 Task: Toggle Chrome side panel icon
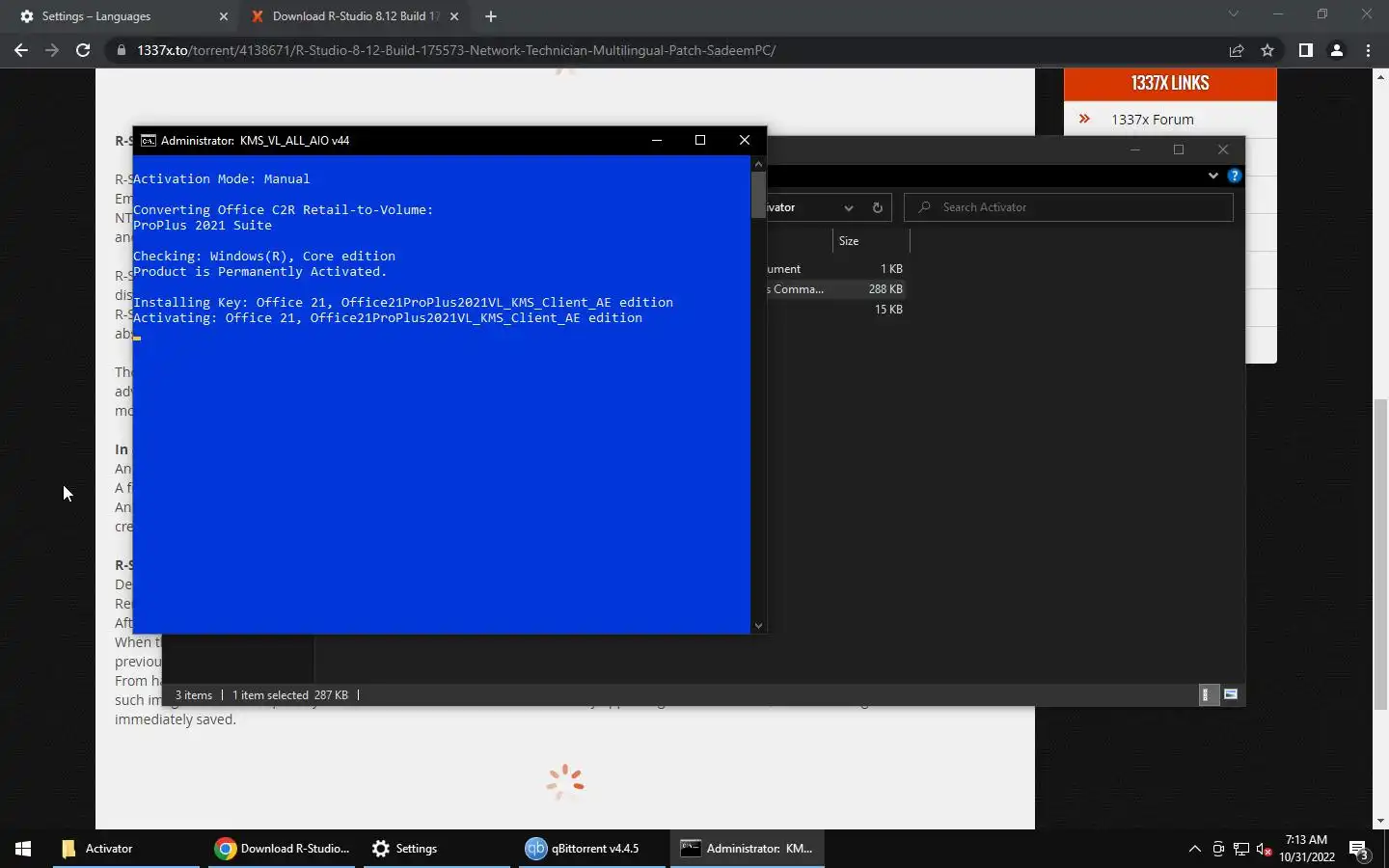[1305, 50]
